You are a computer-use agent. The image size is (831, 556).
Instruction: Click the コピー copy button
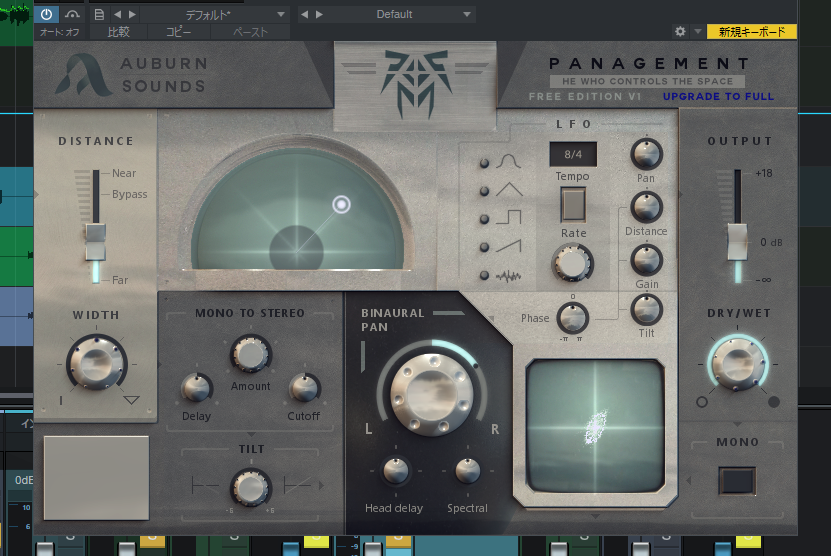[x=179, y=32]
